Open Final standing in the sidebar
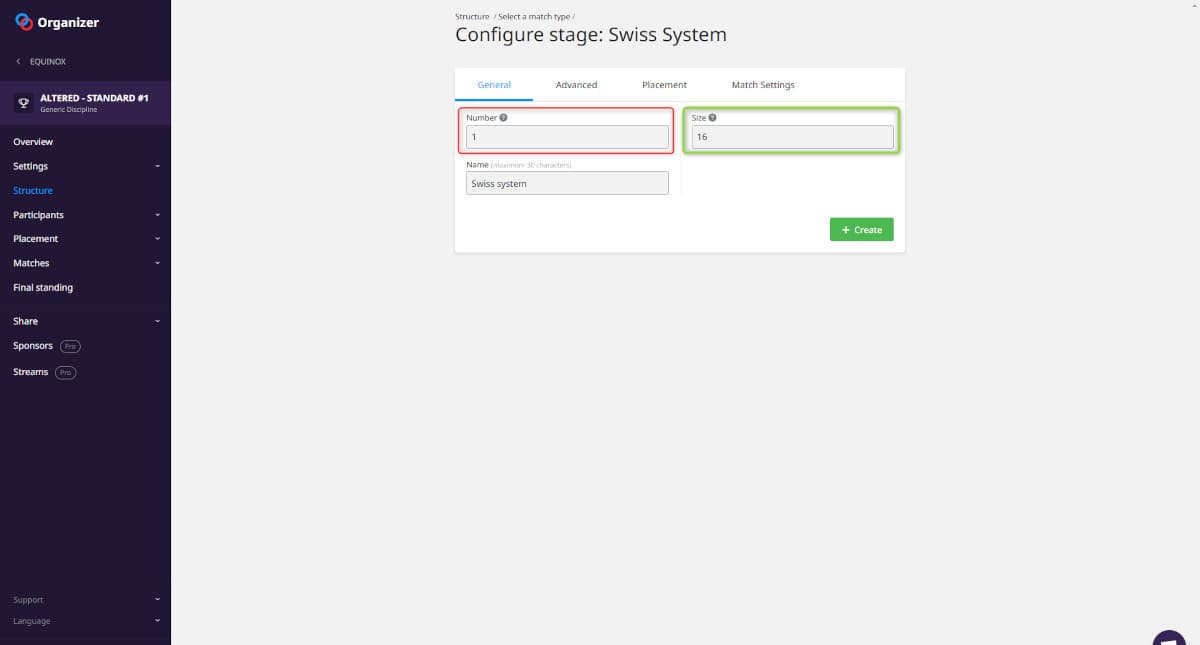Screen dimensions: 1200x645 [43, 288]
